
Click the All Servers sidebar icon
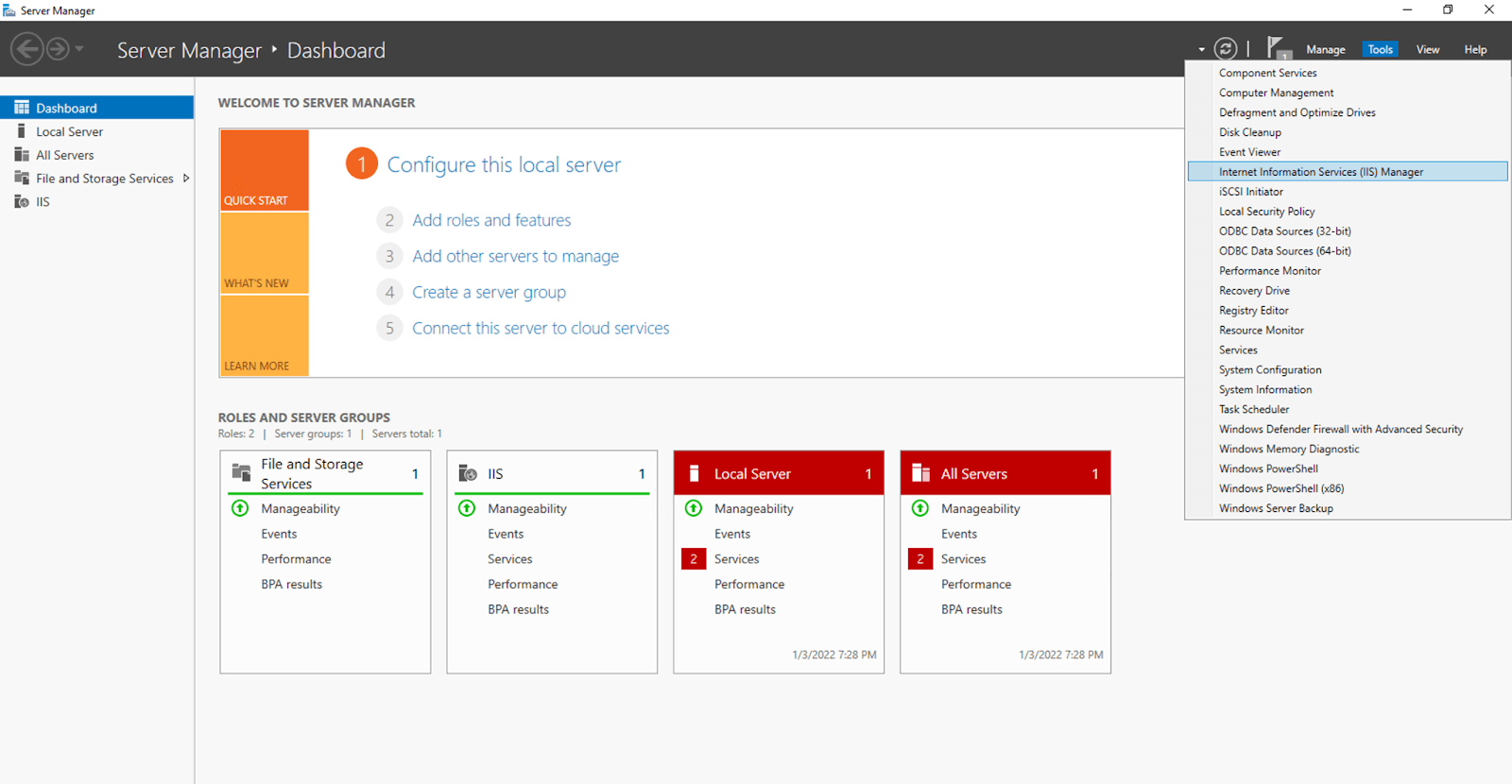[22, 155]
